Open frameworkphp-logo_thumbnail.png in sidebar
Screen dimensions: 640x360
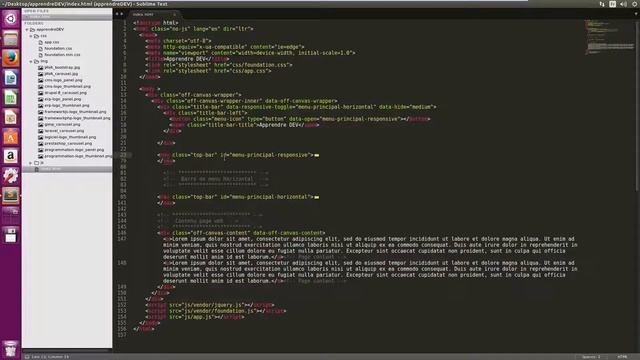[x=77, y=118]
